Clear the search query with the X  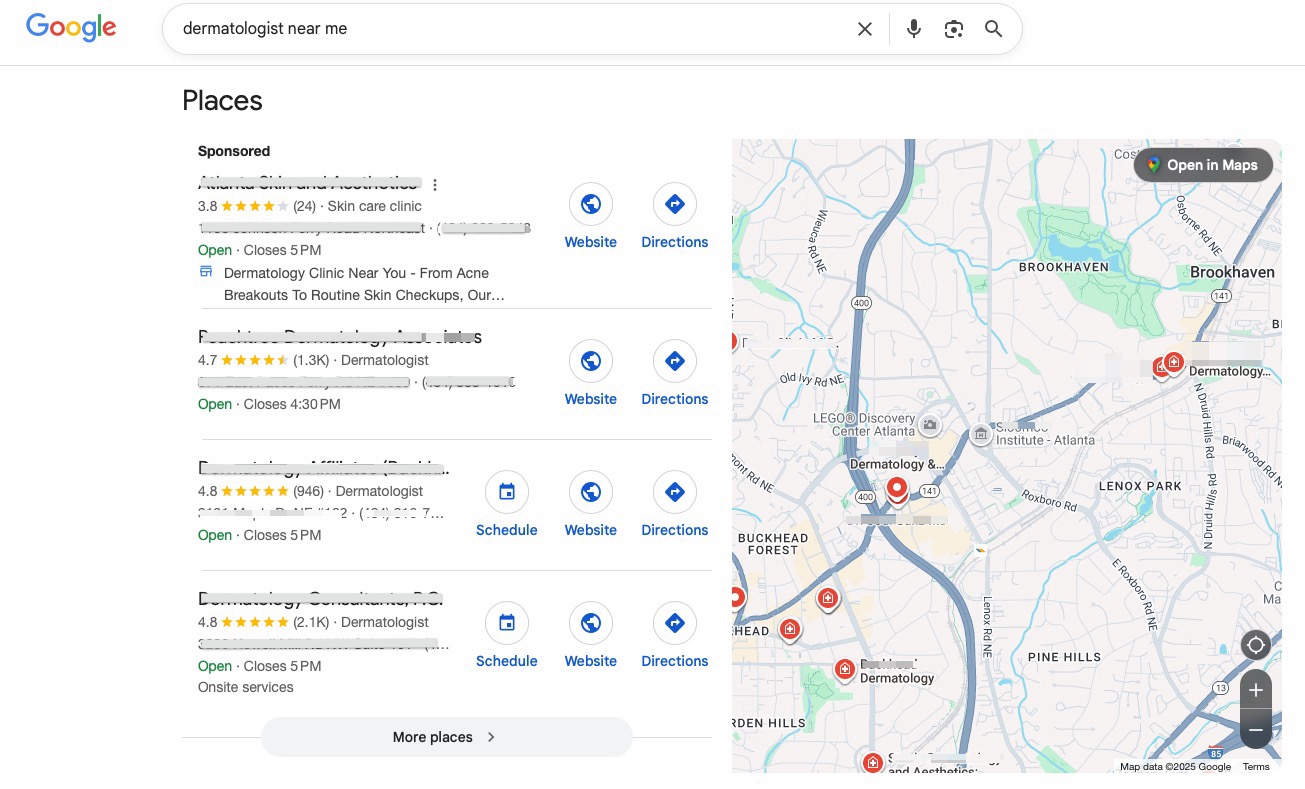click(x=864, y=28)
